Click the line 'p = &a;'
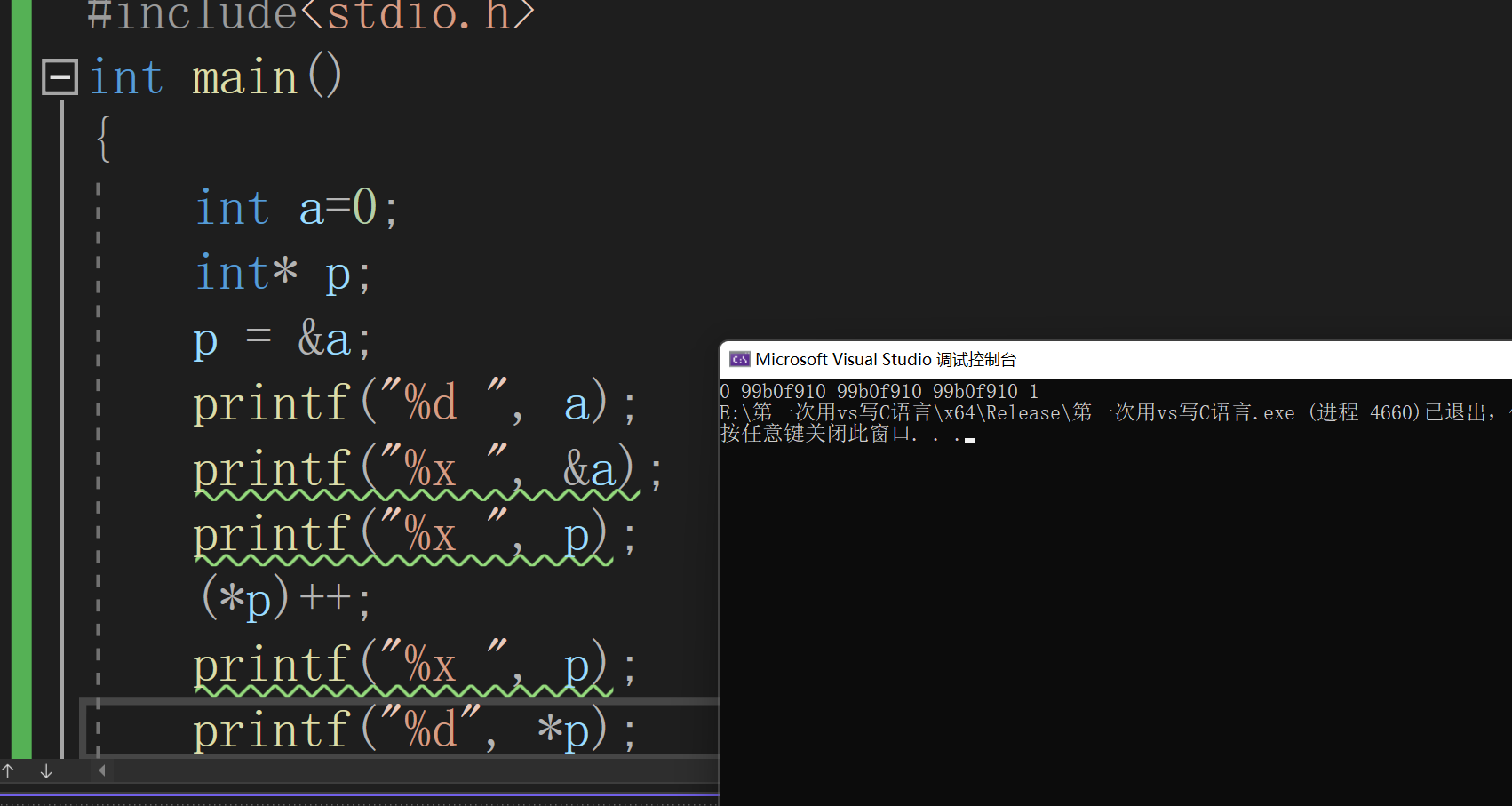The width and height of the screenshot is (1512, 806). coord(282,339)
